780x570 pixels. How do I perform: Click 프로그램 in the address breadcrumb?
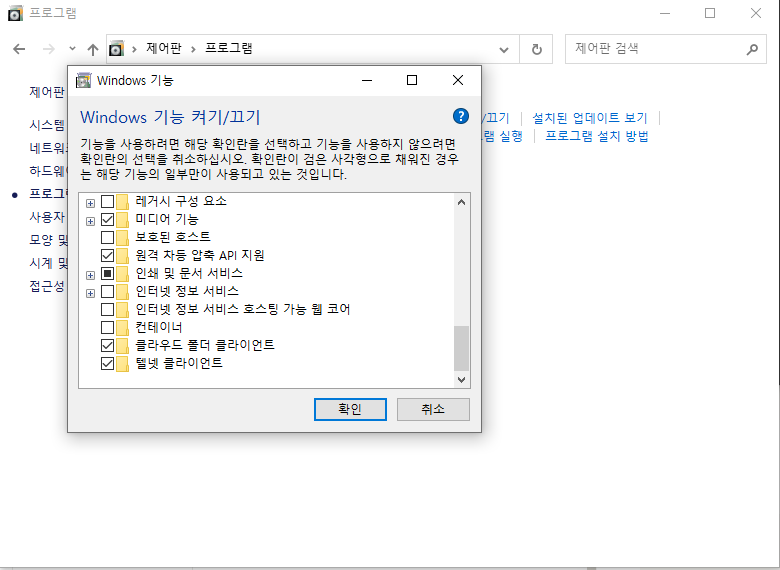(x=229, y=48)
